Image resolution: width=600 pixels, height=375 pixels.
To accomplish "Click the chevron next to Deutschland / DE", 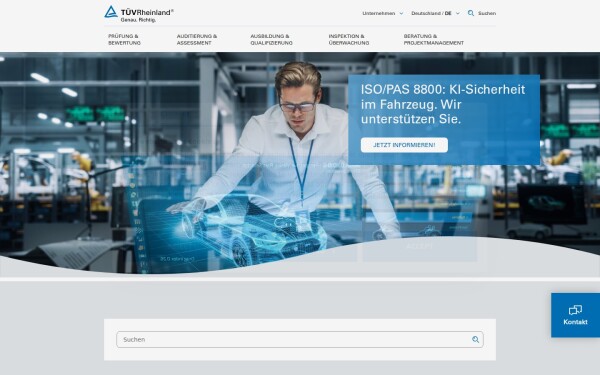I will coord(458,13).
